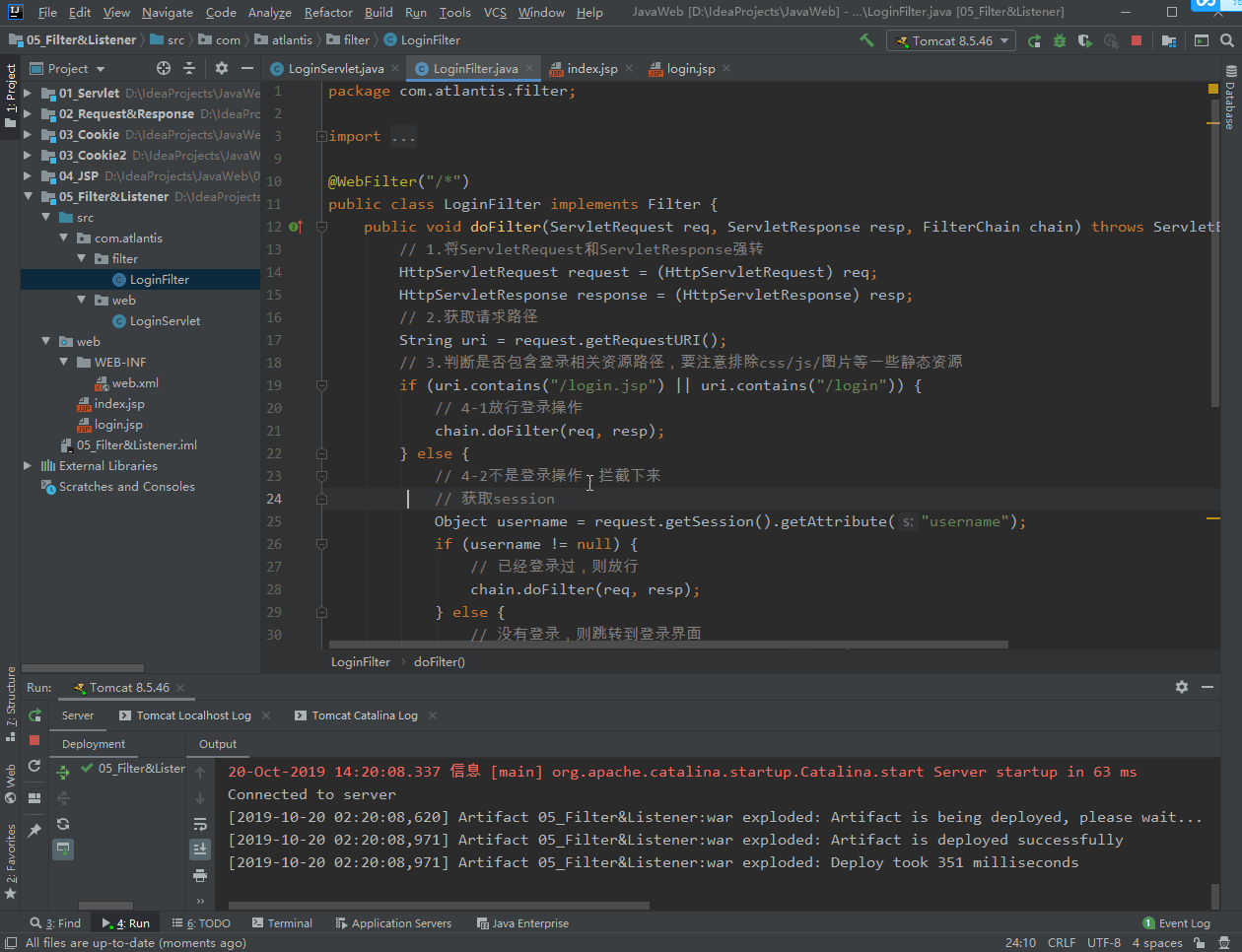Expand External Libraries node

click(x=28, y=465)
